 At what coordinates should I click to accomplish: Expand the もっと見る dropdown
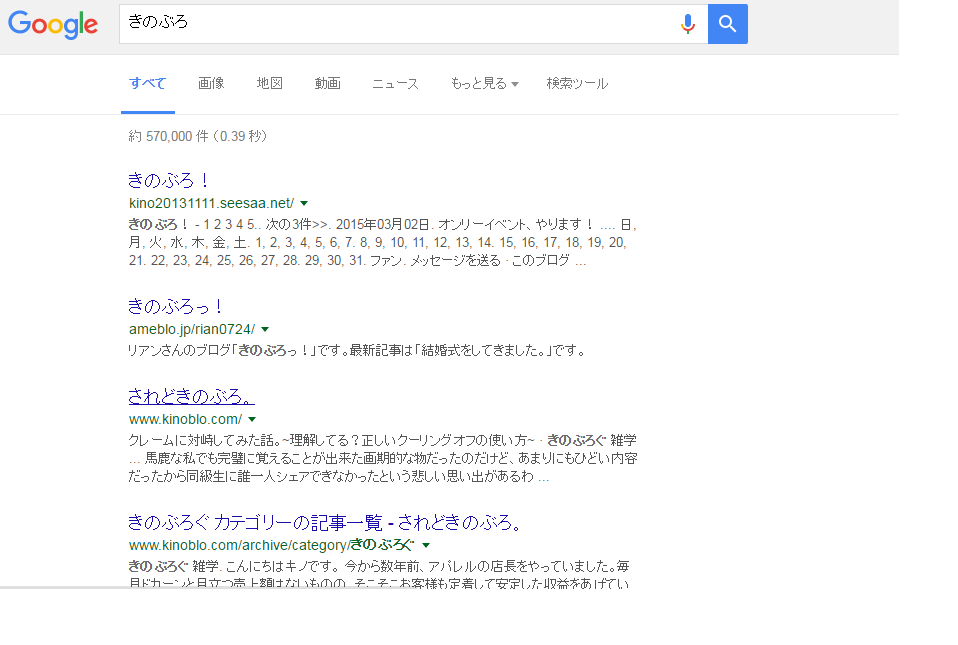(x=484, y=84)
